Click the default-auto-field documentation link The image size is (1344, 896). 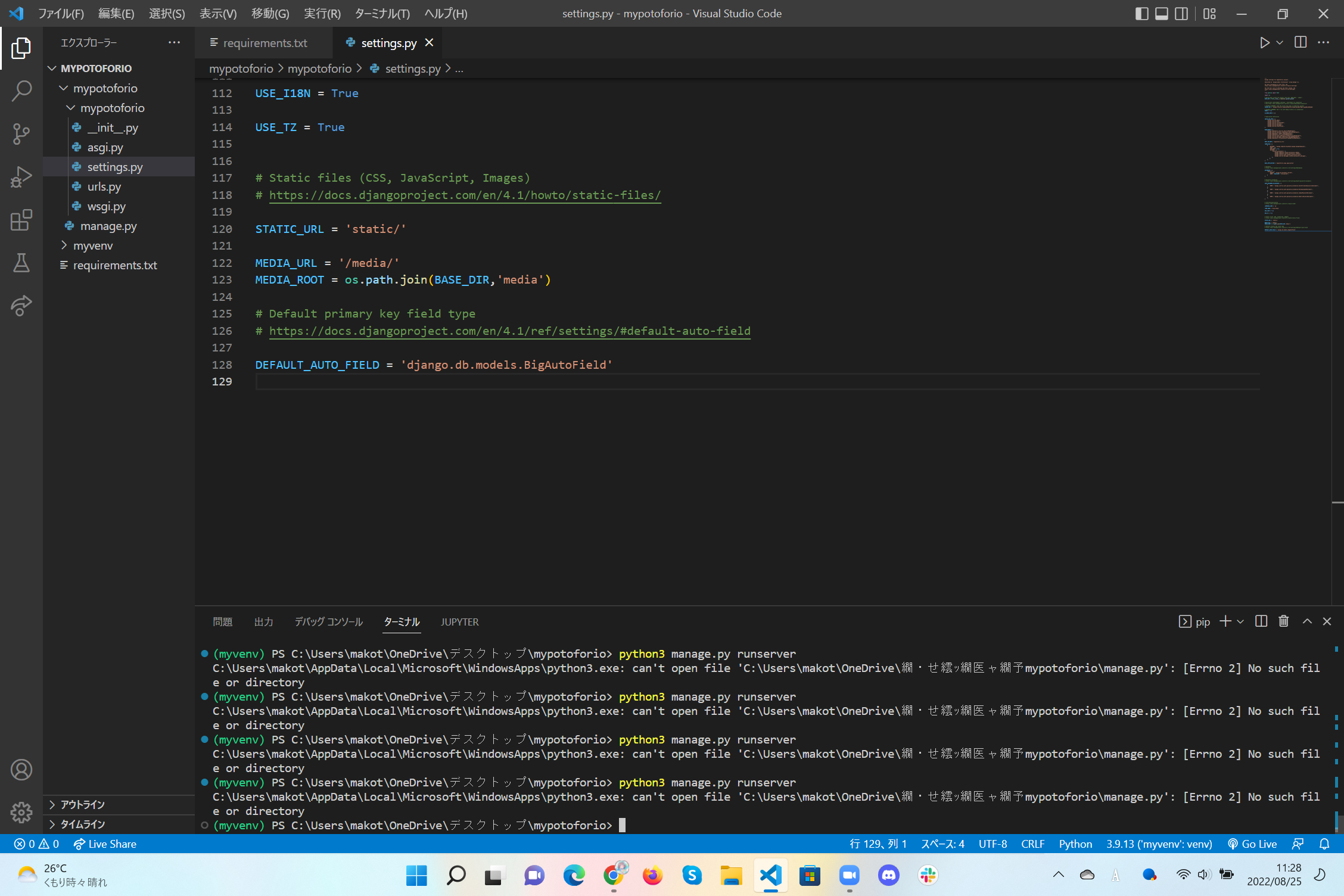click(509, 331)
